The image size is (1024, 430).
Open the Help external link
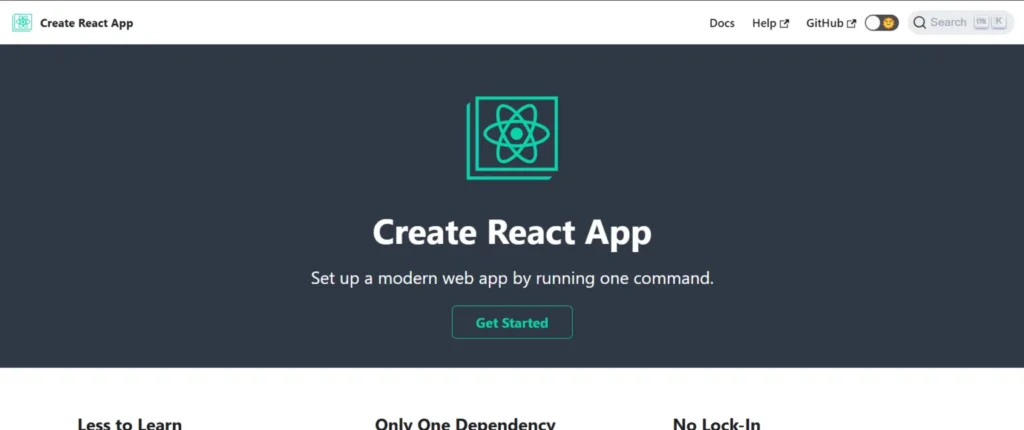coord(771,23)
